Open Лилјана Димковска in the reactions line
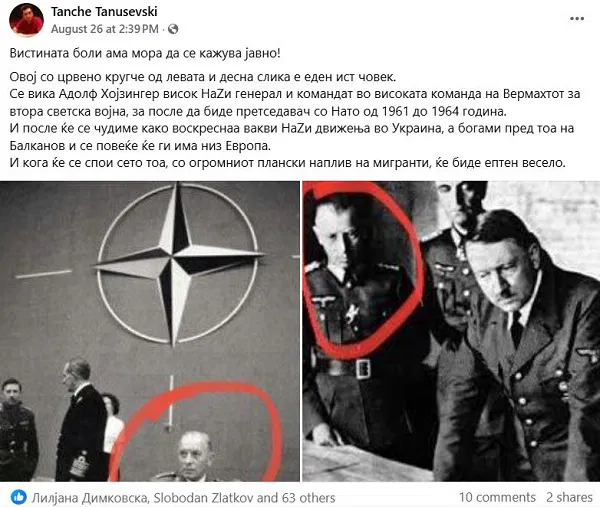This screenshot has width=600, height=507. click(90, 498)
